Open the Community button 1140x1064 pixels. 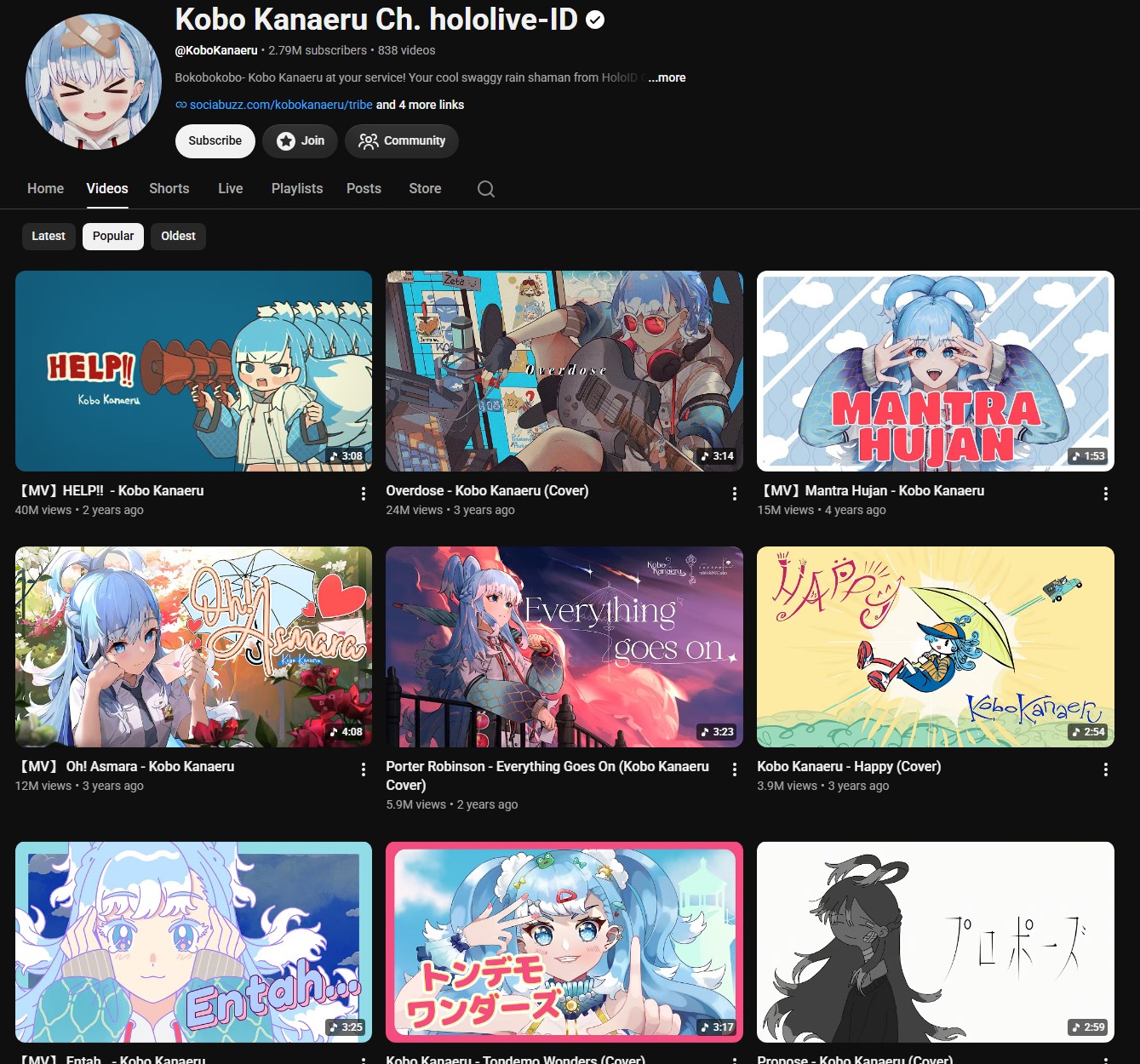pos(402,141)
